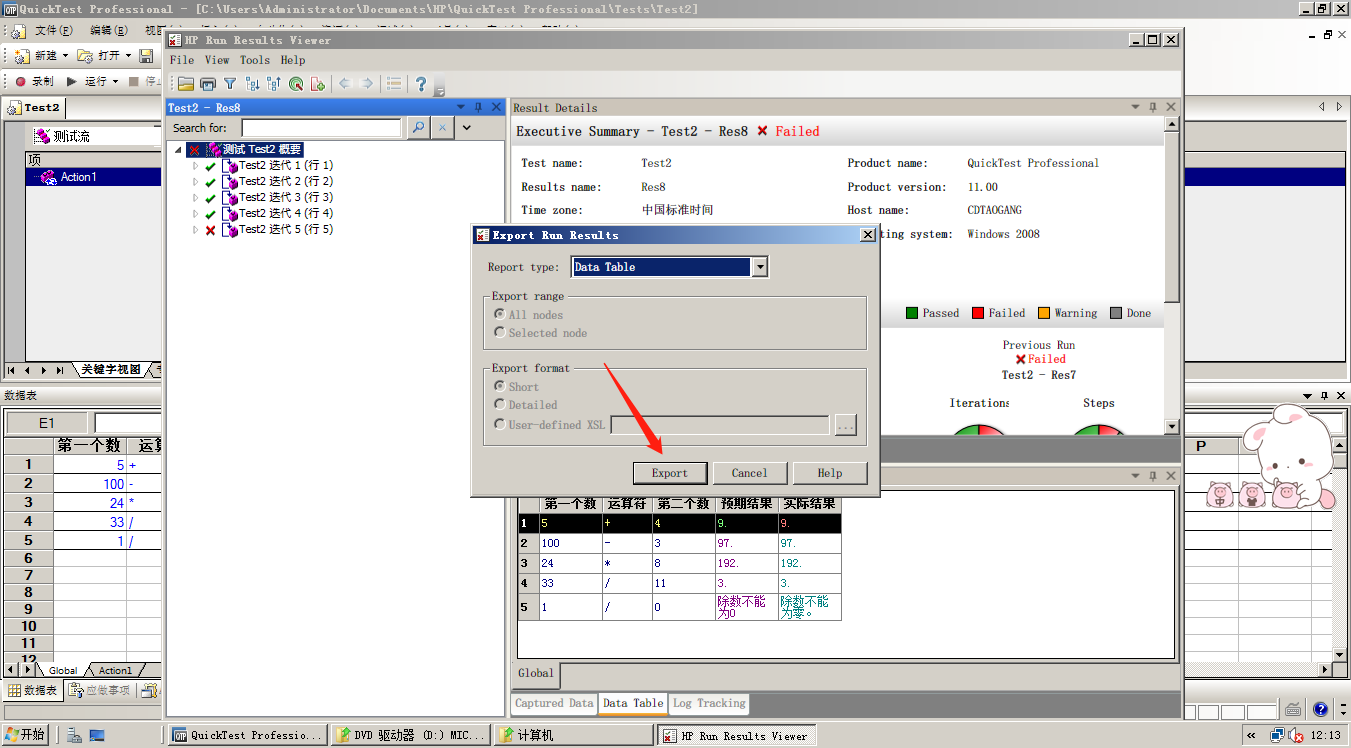Click the 开始 Start button
1351x748 pixels.
point(25,735)
